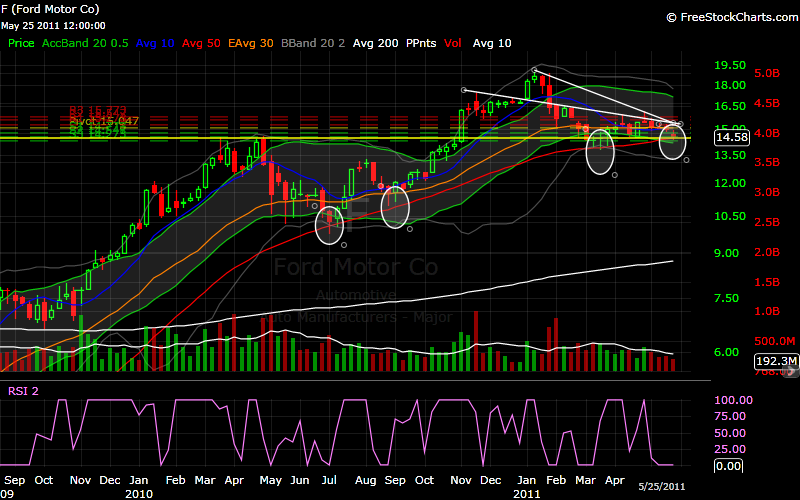Screen dimensions: 800x500
Task: Click the 5.0B volume axis label
Action: [x=767, y=73]
